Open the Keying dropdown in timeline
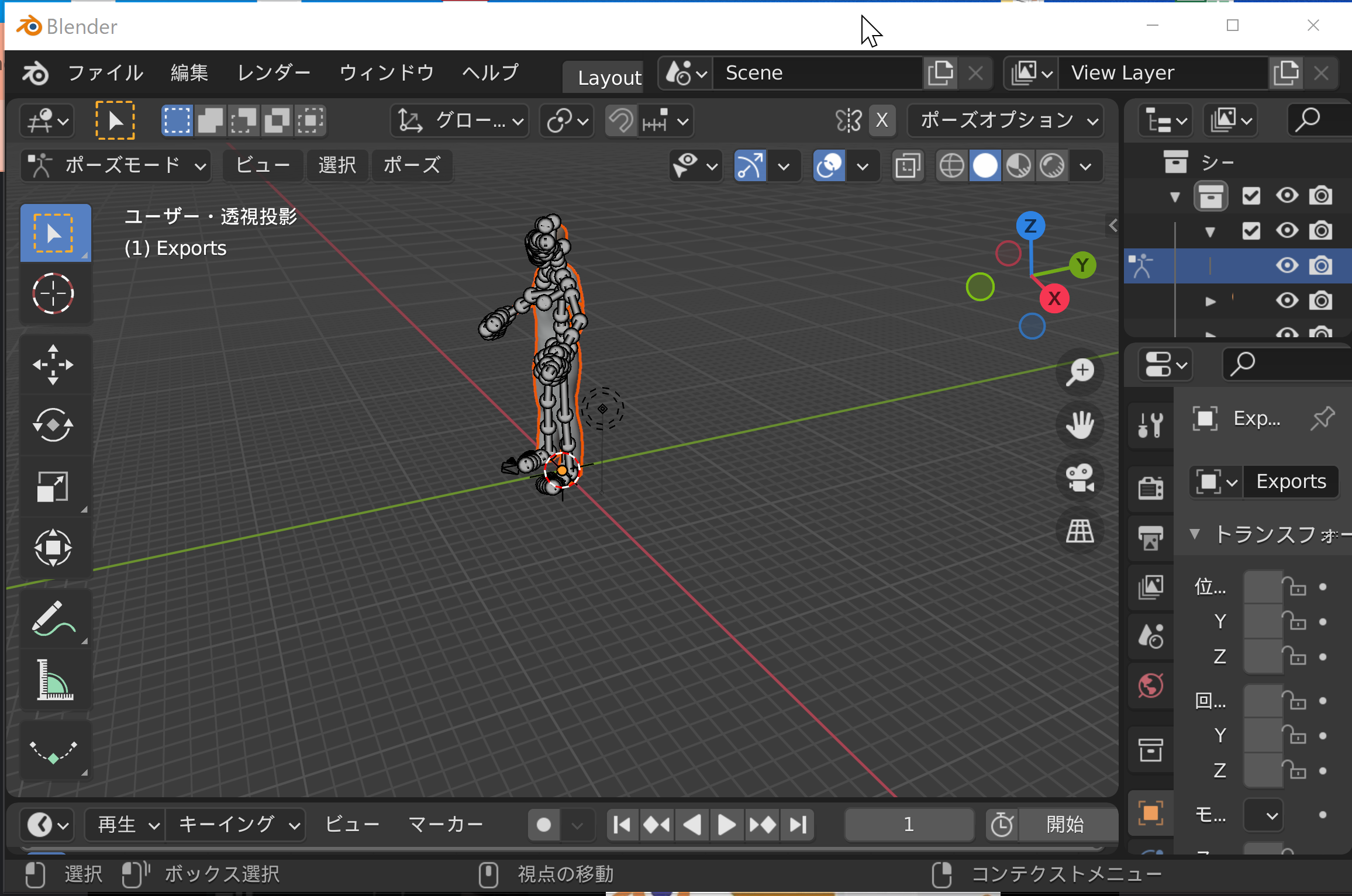This screenshot has width=1352, height=896. point(236,825)
